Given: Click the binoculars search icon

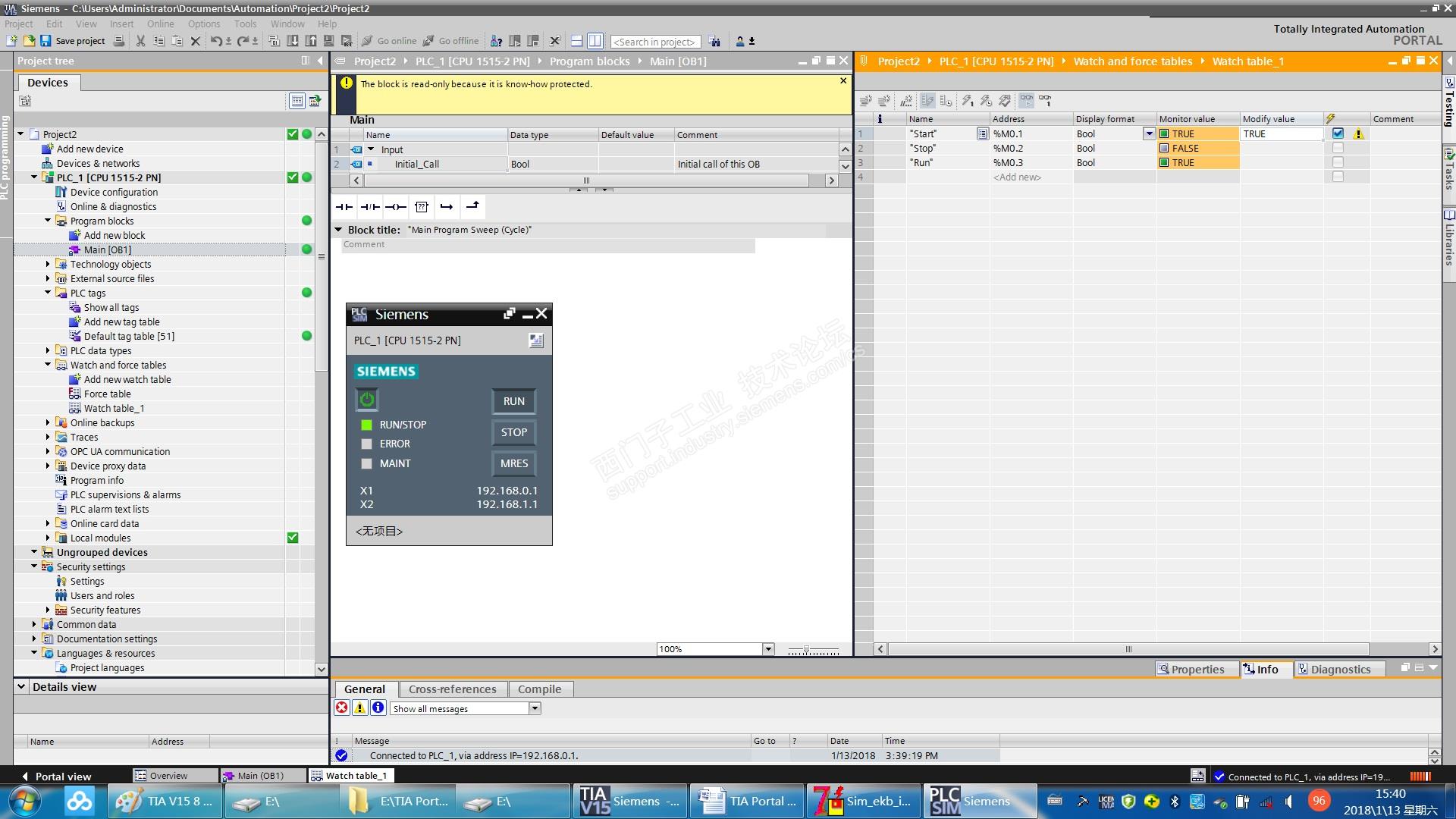Looking at the screenshot, I should (714, 42).
